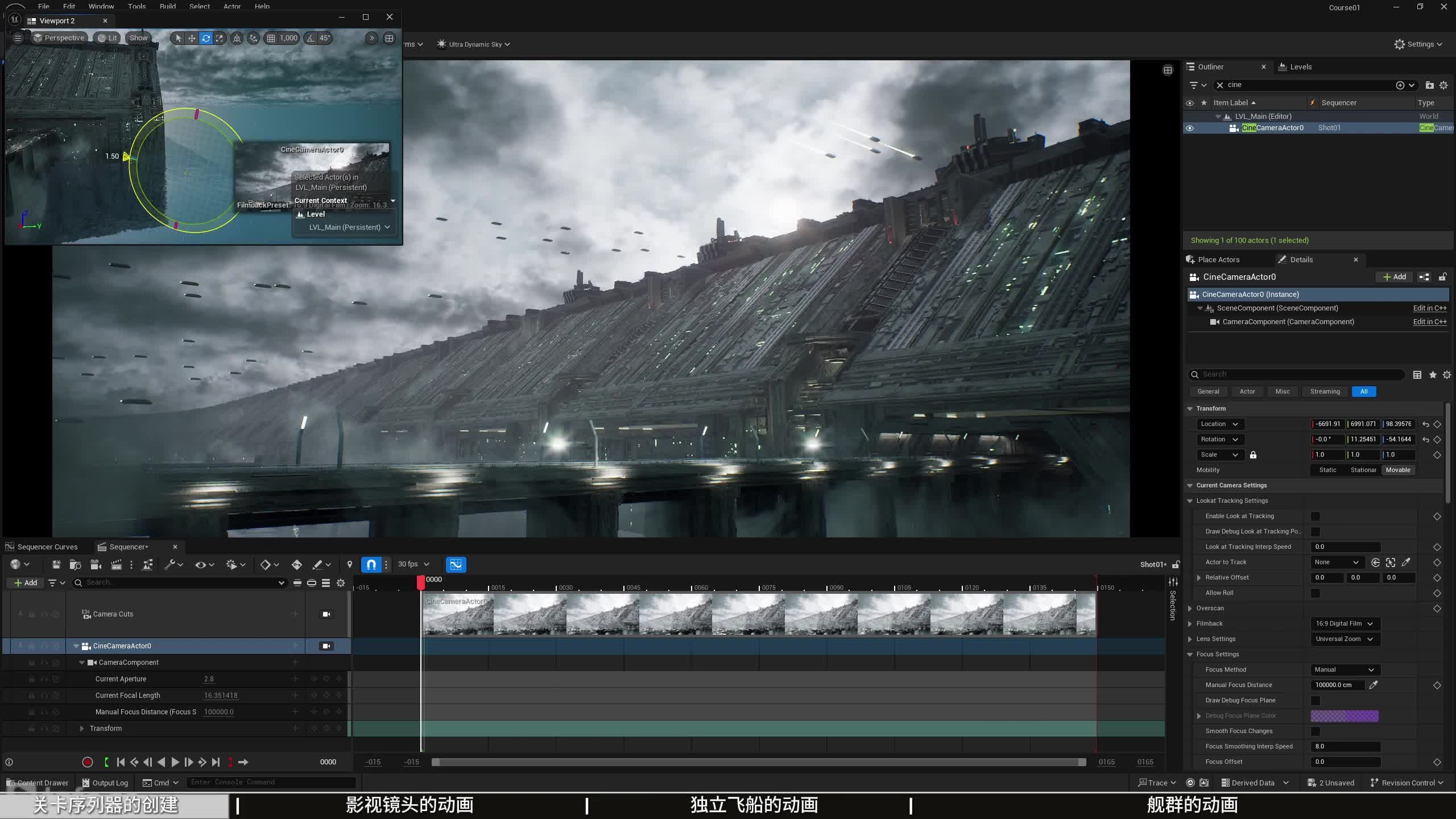1456x819 pixels.
Task: Click the sequencer snapping magnet icon
Action: [371, 564]
